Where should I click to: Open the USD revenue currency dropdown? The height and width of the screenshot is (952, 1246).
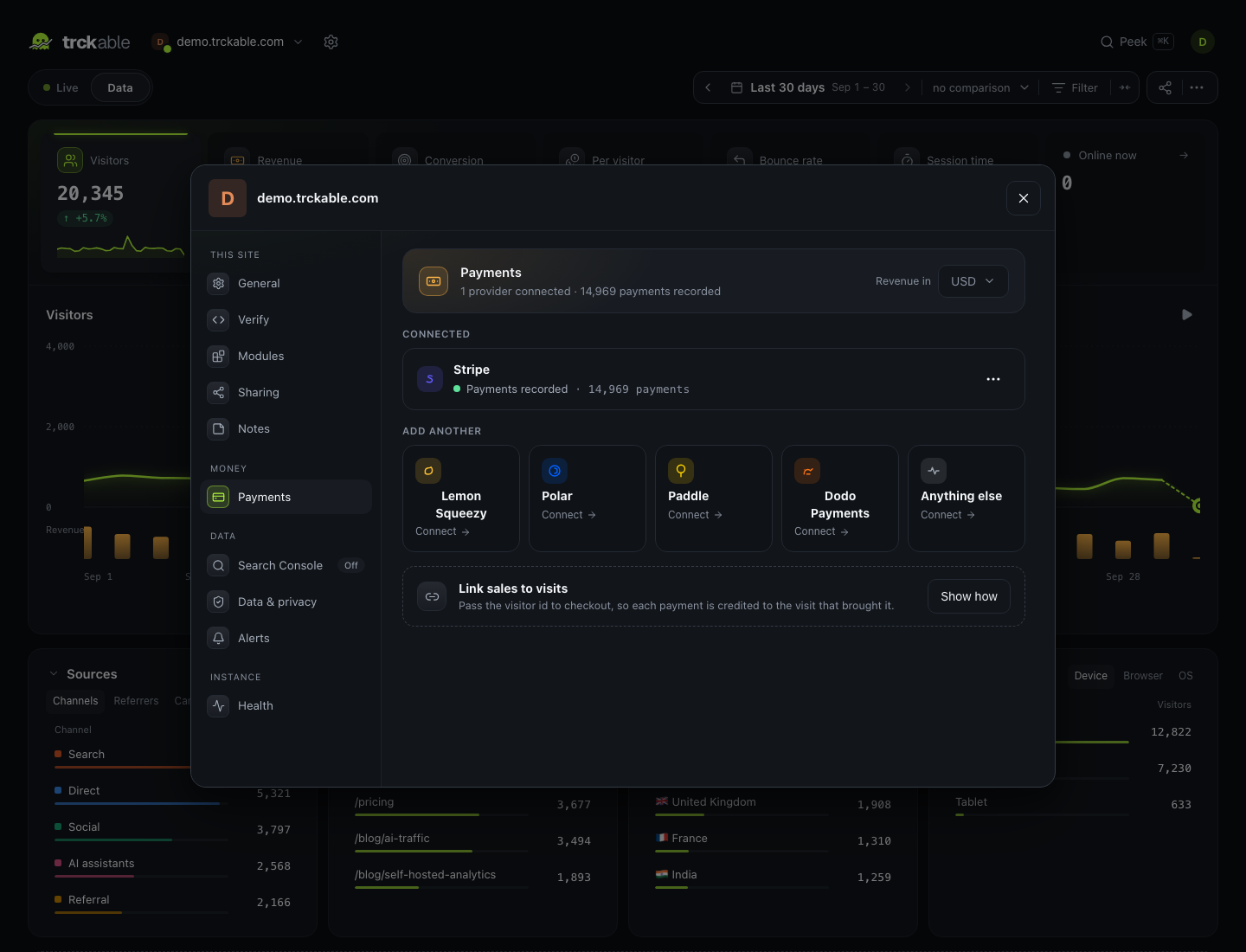pyautogui.click(x=973, y=281)
